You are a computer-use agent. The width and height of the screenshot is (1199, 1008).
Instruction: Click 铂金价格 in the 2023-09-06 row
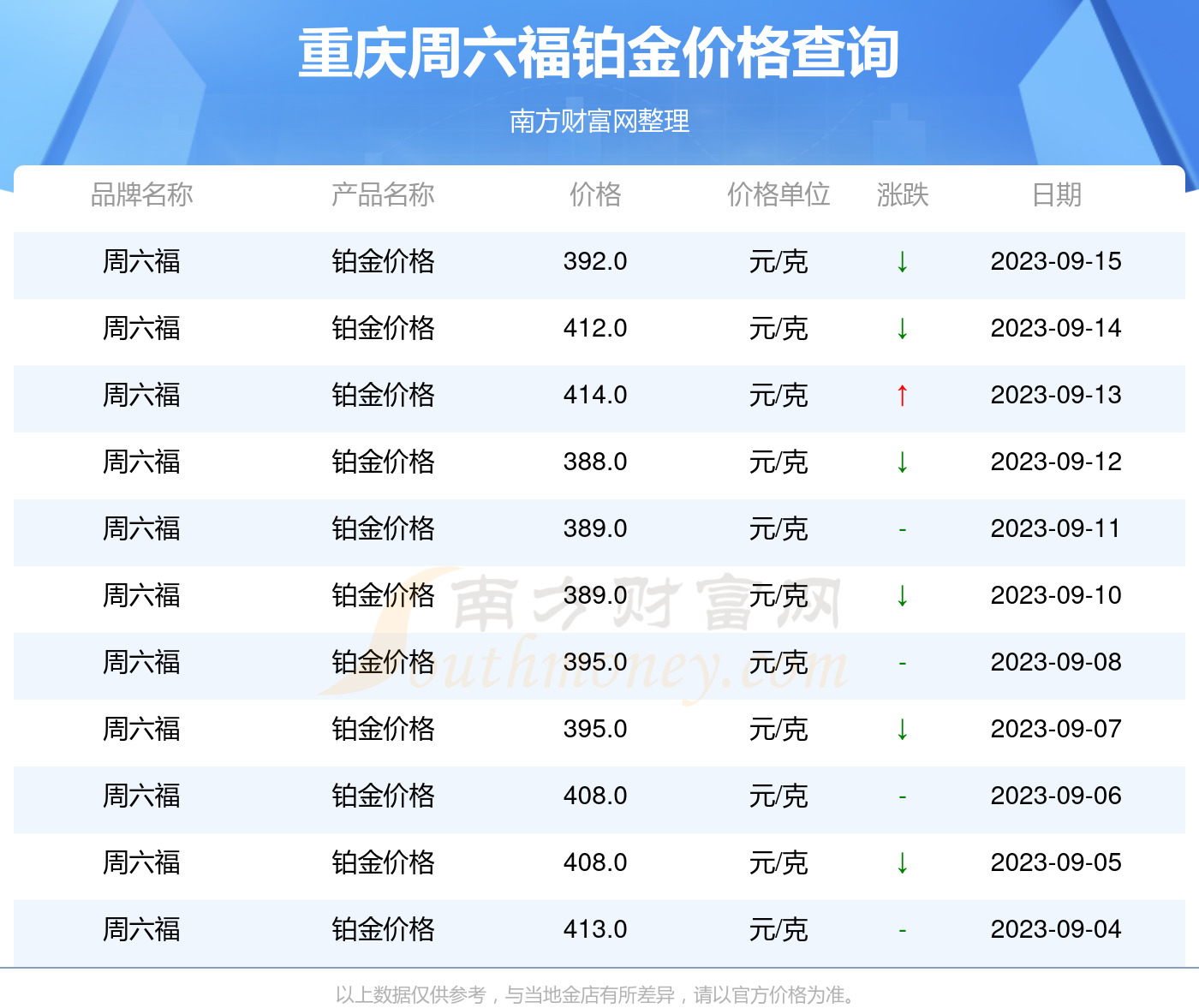383,796
